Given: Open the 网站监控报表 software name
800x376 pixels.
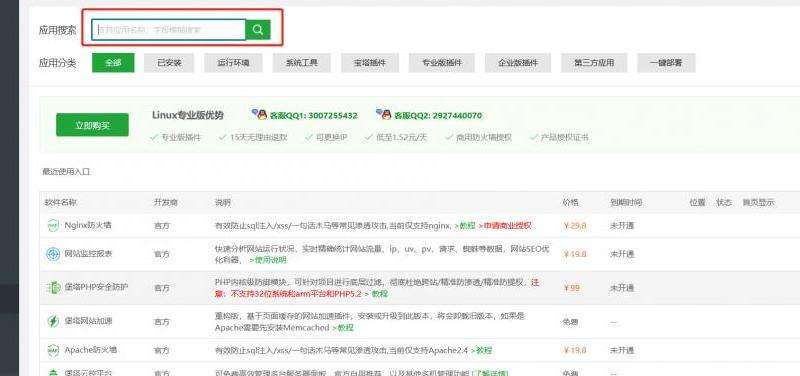Looking at the screenshot, I should 88,253.
